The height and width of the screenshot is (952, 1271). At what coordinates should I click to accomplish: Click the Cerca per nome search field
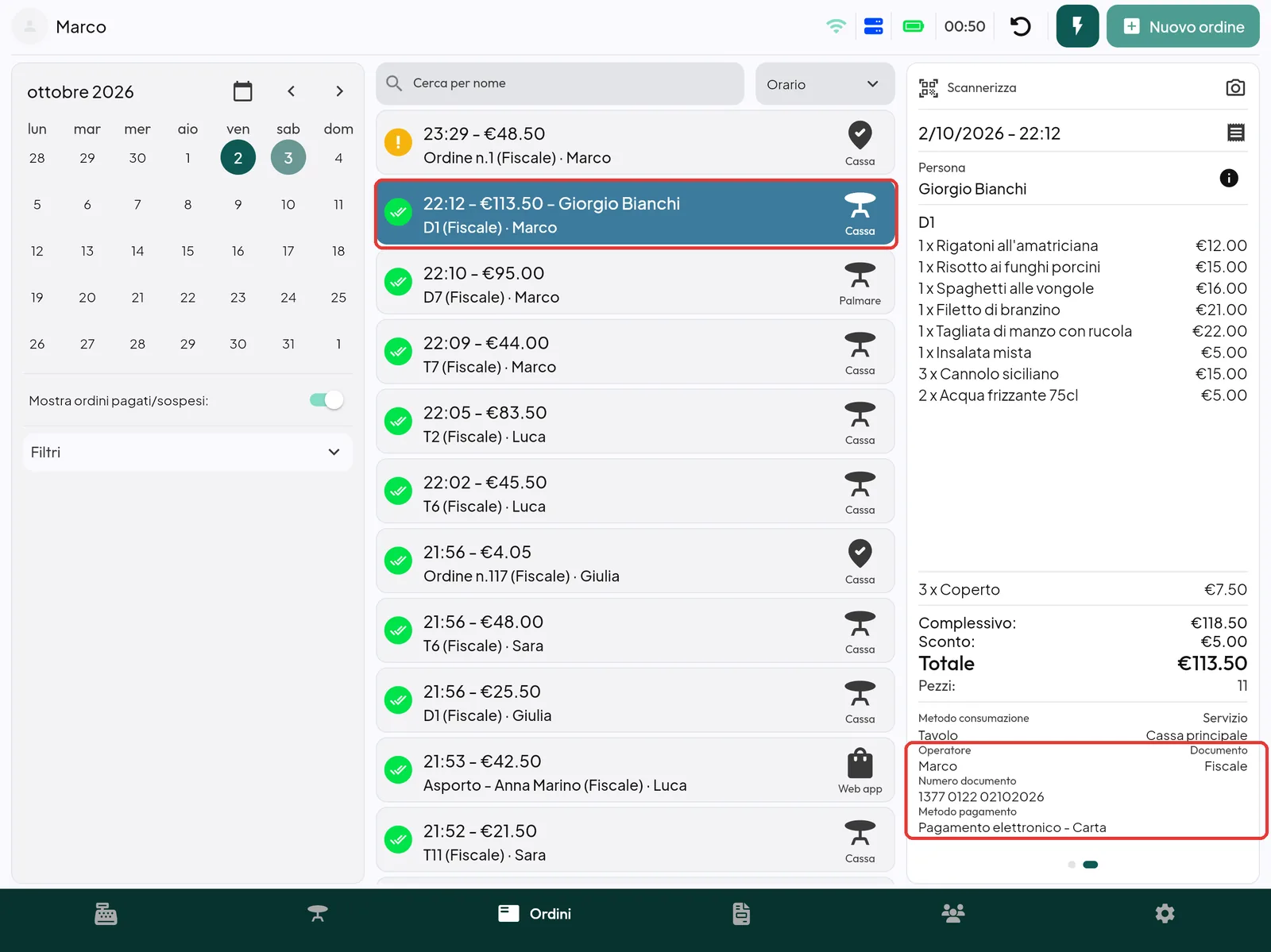click(560, 83)
